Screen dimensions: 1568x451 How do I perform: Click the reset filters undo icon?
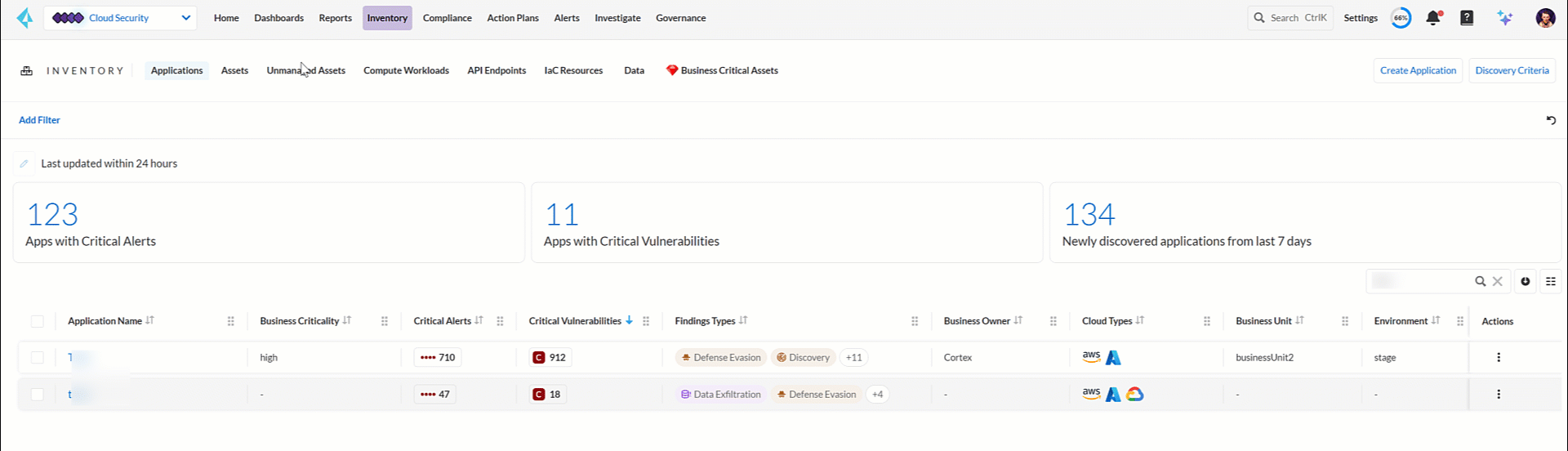click(x=1551, y=120)
